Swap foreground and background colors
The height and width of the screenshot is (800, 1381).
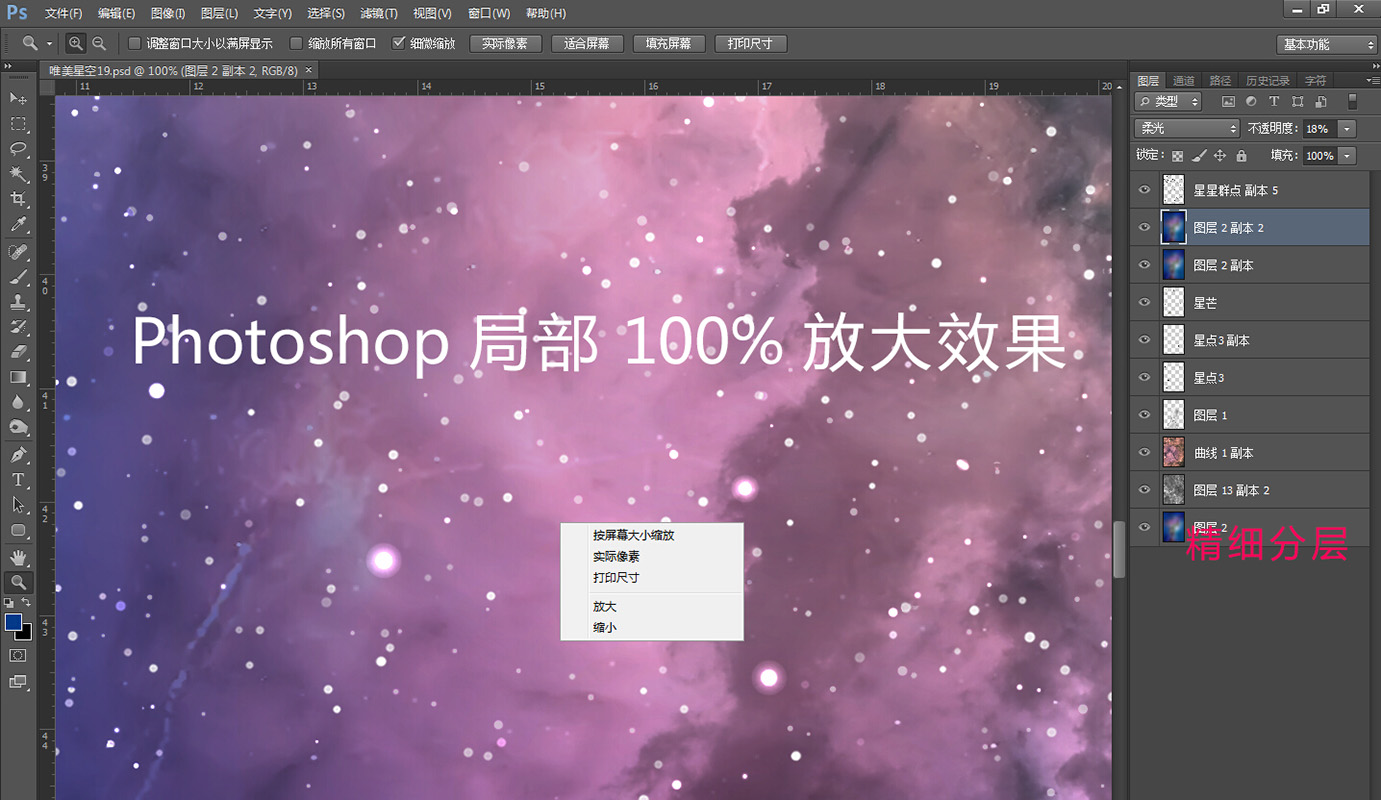tap(27, 604)
